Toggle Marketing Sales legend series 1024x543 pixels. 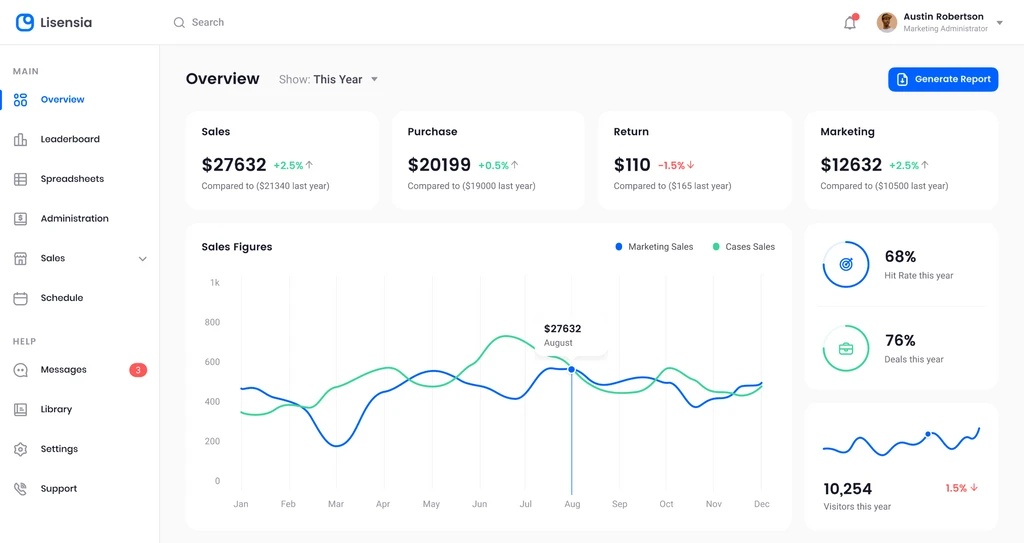tap(654, 247)
